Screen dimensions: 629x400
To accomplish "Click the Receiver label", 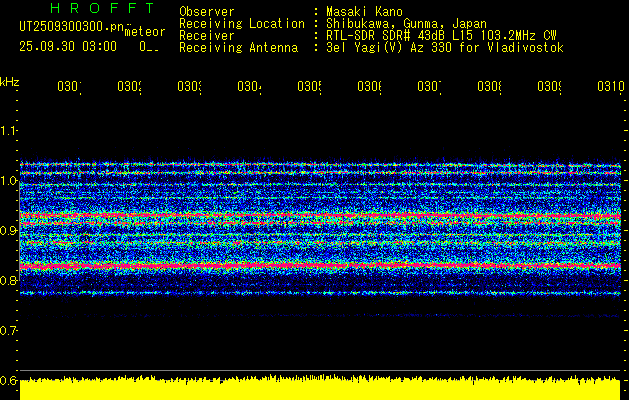I will 207,36.
